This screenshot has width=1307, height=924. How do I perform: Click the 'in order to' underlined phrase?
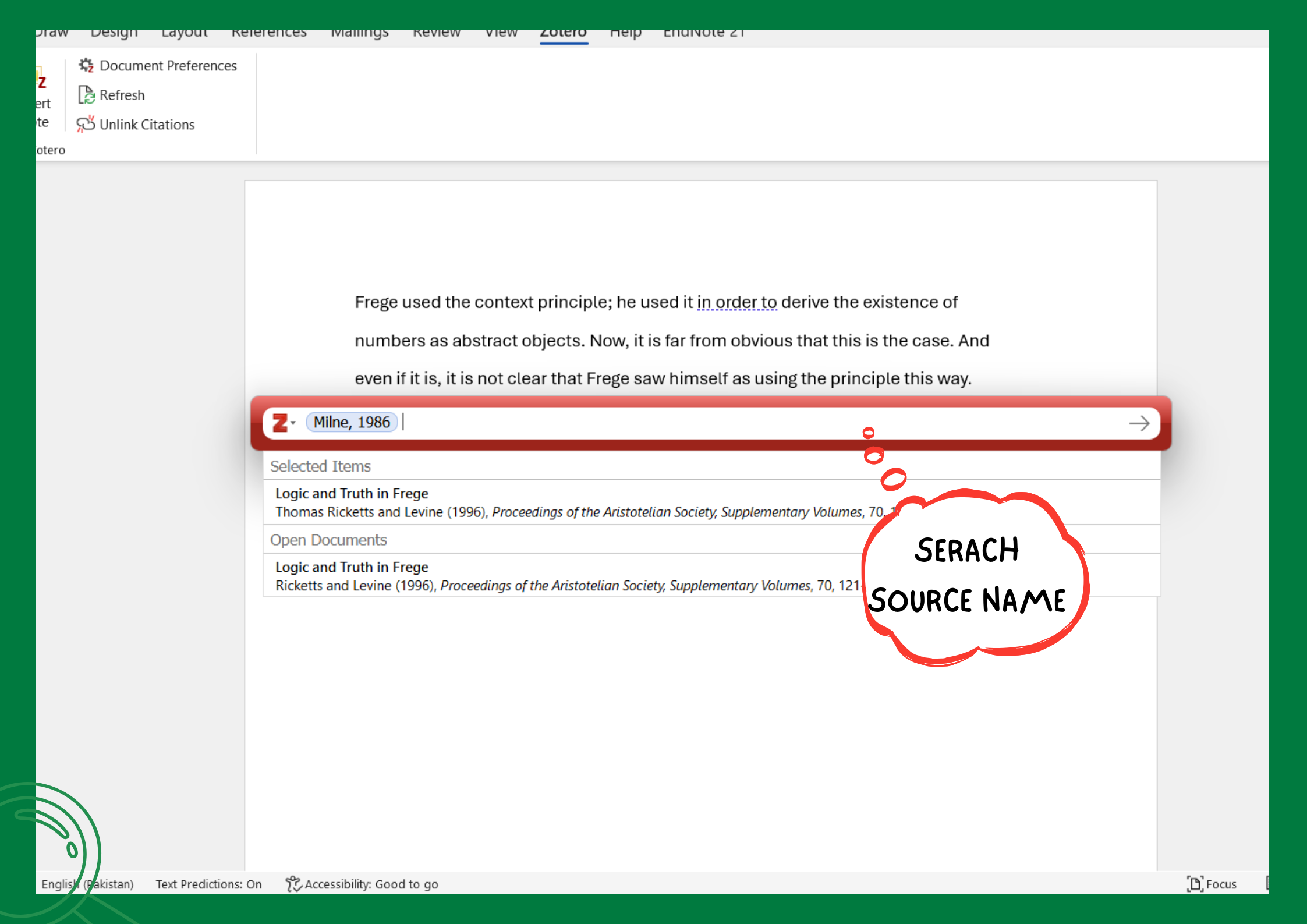tap(736, 302)
